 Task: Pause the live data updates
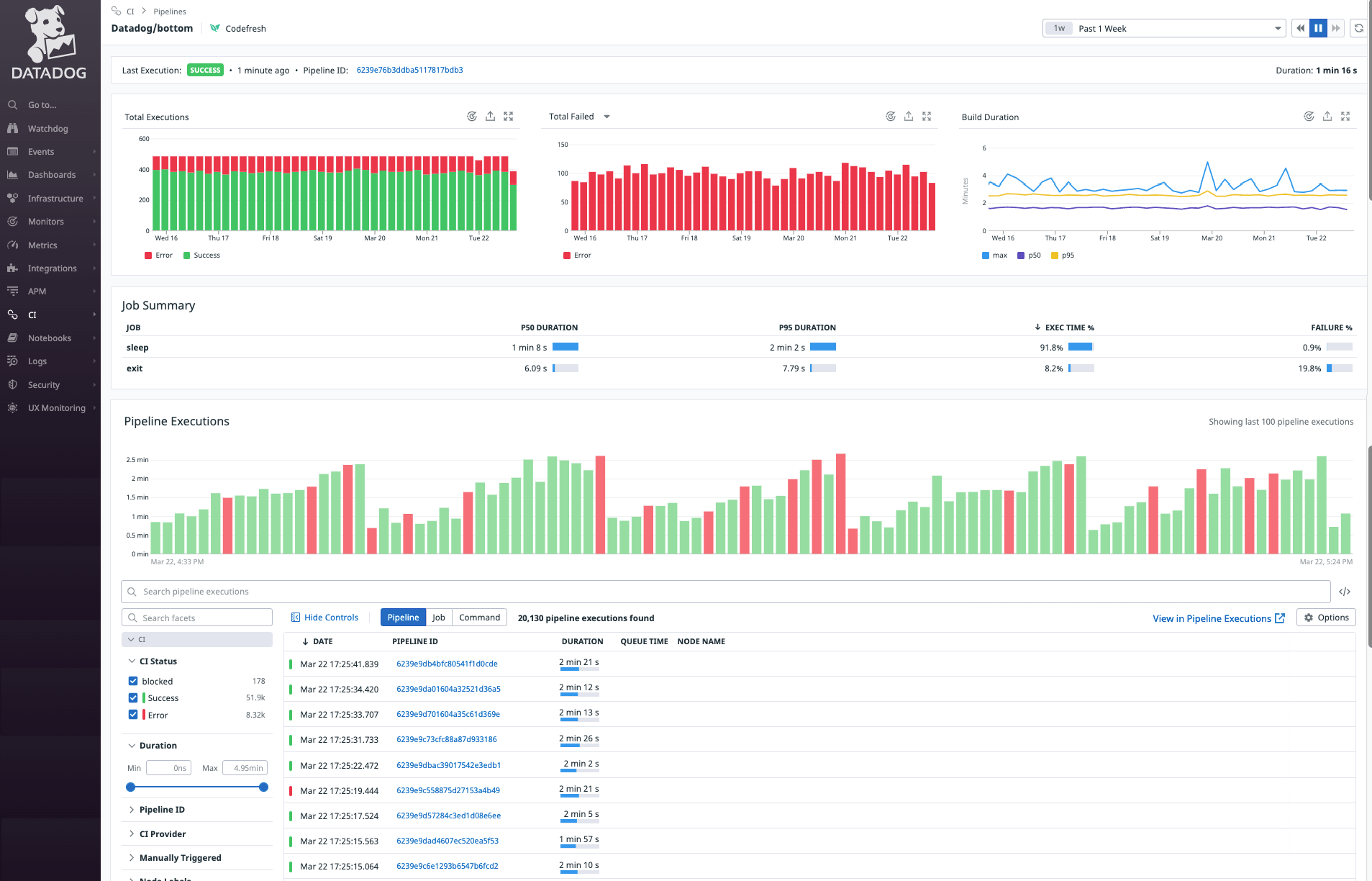coord(1318,27)
